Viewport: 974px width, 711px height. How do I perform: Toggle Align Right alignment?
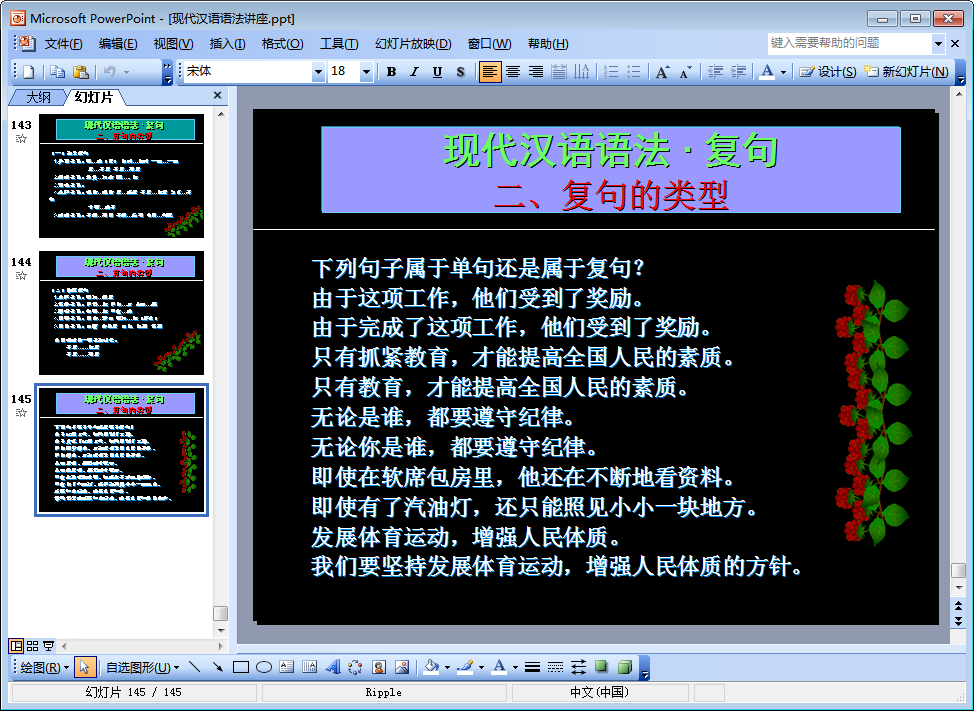(536, 72)
